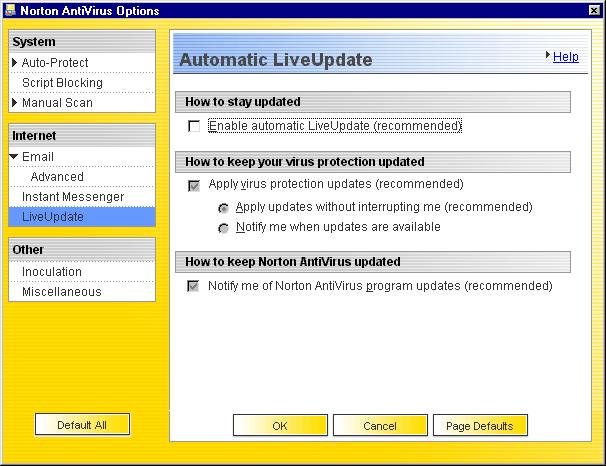Click the Norton AntiVirus title bar icon
The height and width of the screenshot is (466, 606).
(10, 10)
